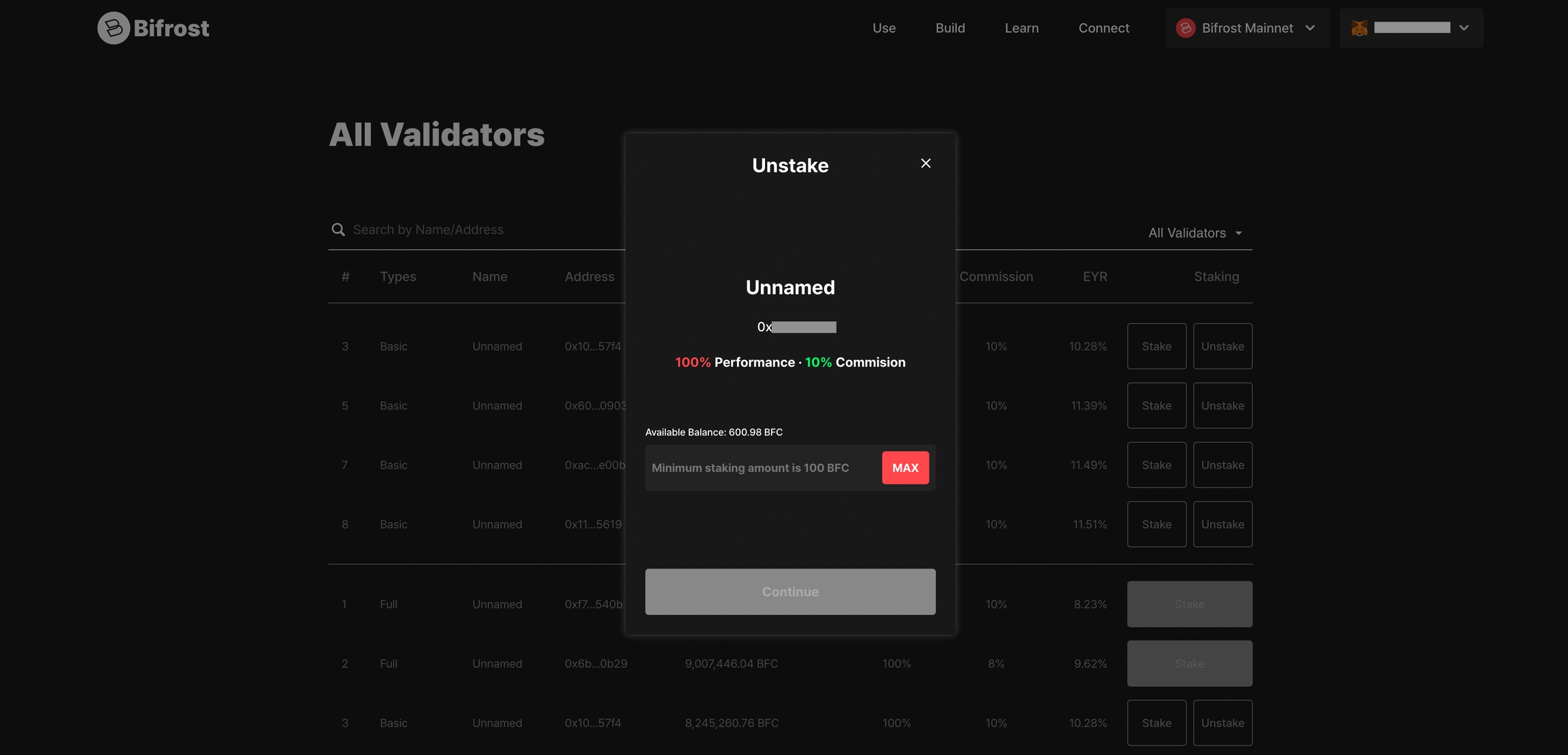The height and width of the screenshot is (755, 1568).
Task: Open the All Validators filter dropdown
Action: tap(1195, 233)
